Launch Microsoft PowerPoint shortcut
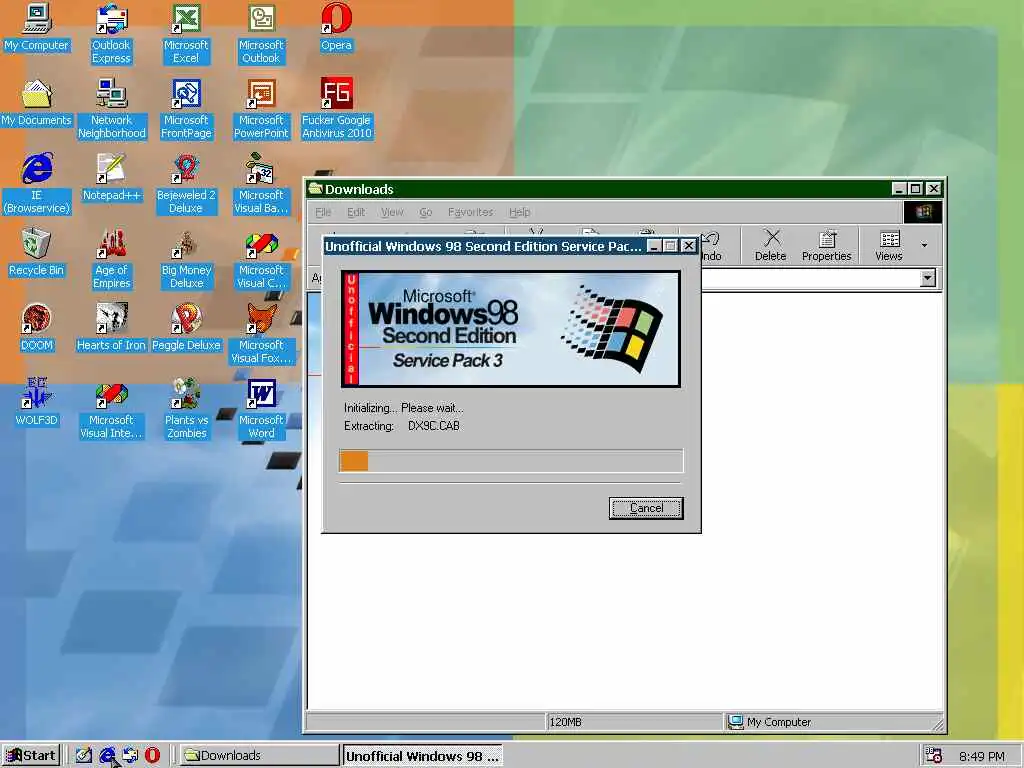 pyautogui.click(x=261, y=108)
